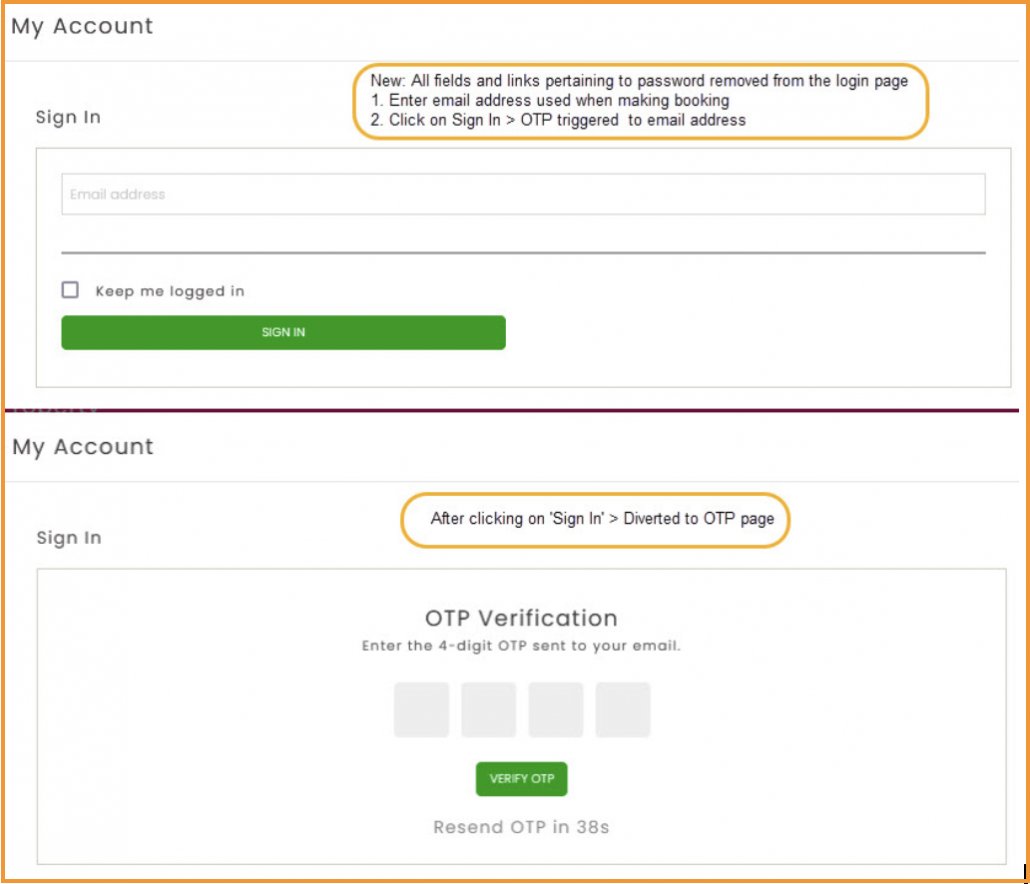
Task: Click the OTP Verification title
Action: (x=521, y=617)
